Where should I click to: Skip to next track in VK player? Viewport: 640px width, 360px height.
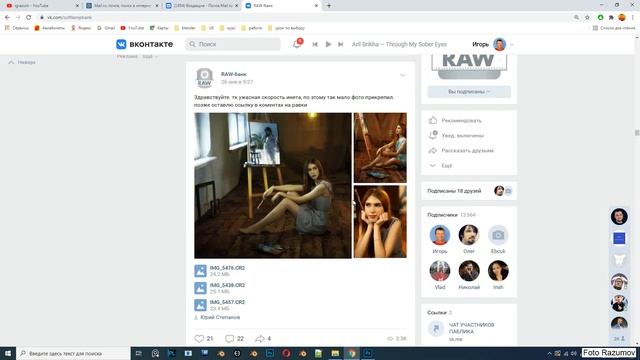pyautogui.click(x=340, y=44)
